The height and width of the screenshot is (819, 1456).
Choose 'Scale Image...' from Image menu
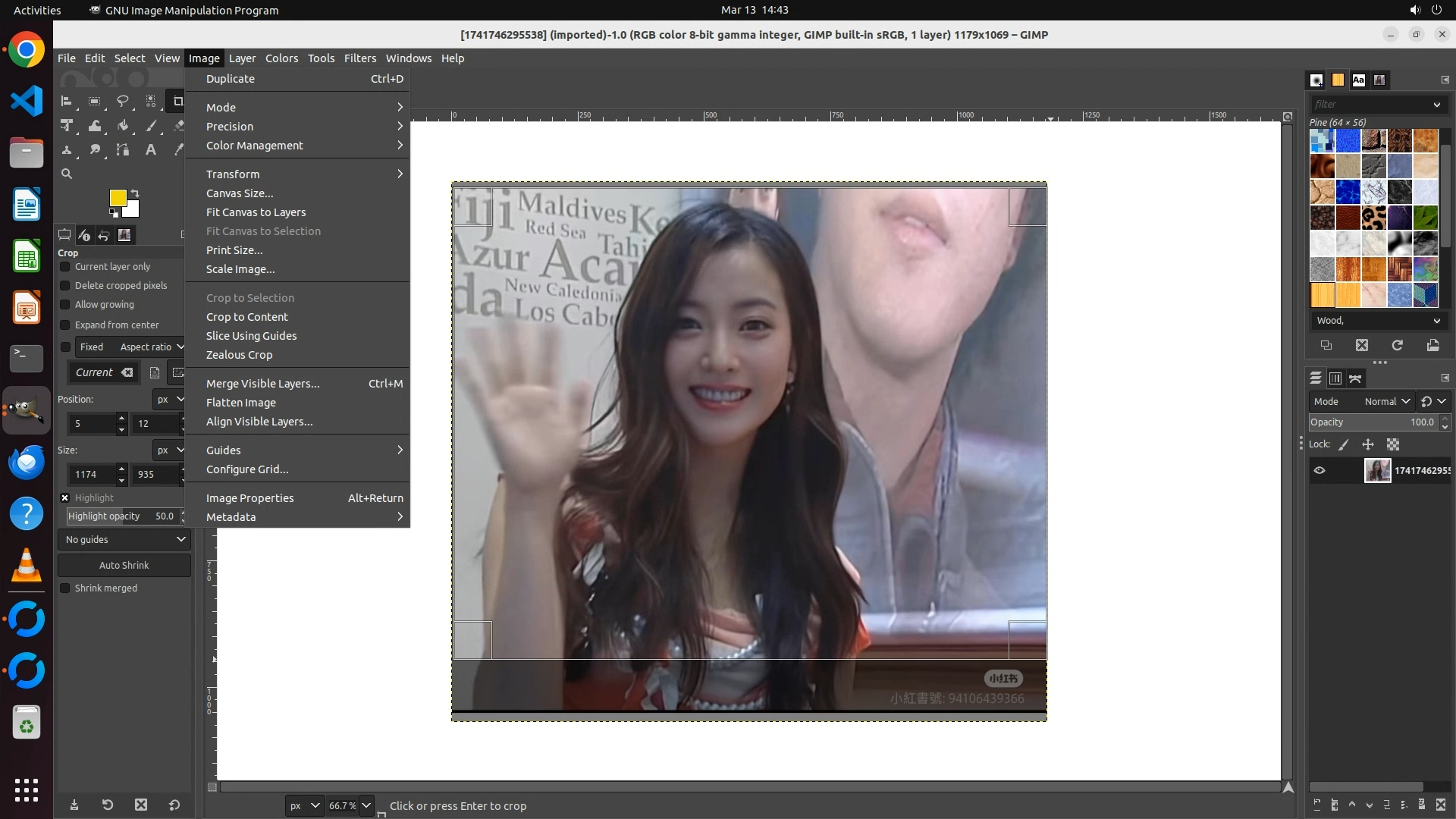[x=240, y=269]
